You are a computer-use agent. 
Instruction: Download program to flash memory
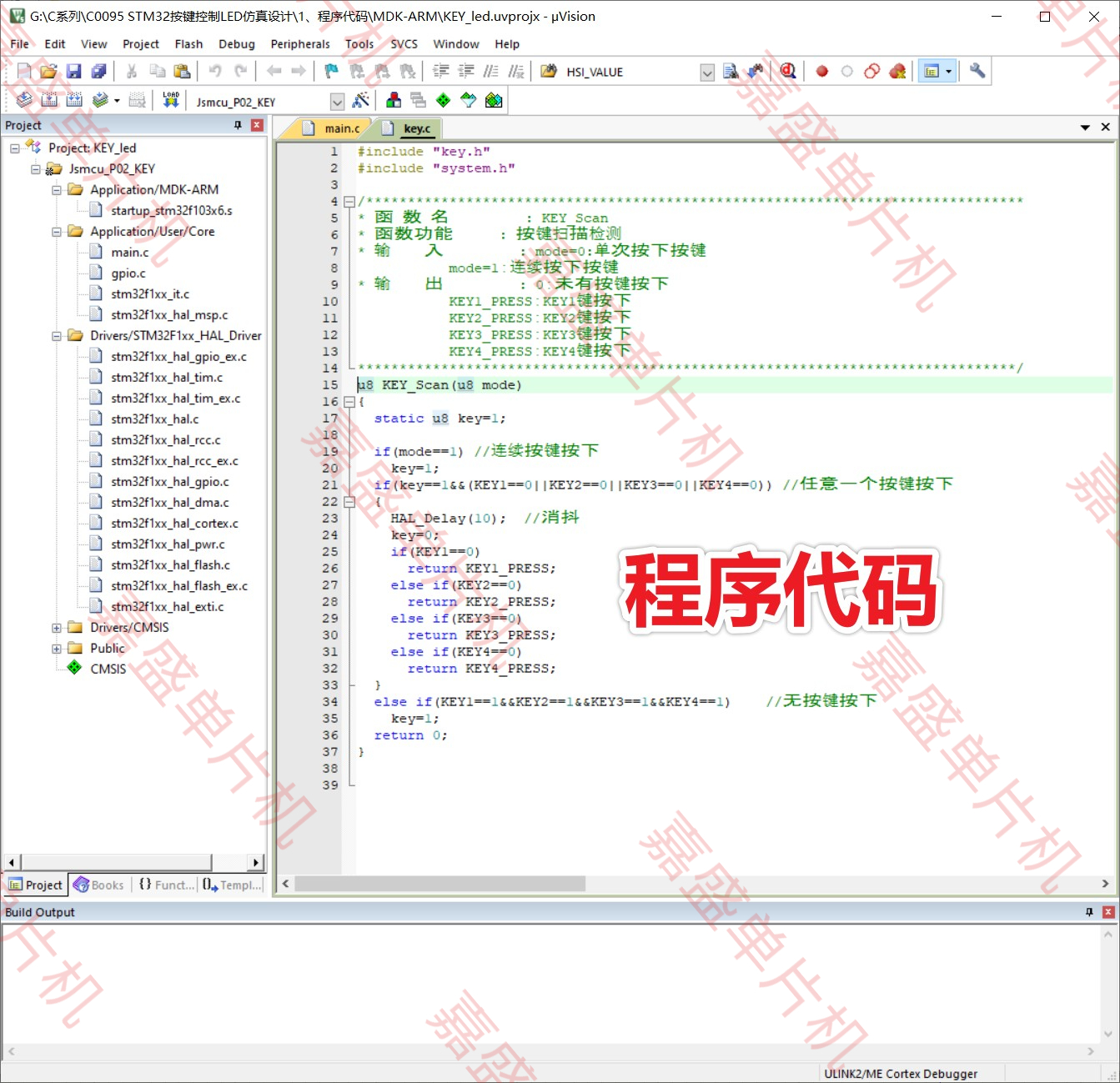[x=171, y=100]
